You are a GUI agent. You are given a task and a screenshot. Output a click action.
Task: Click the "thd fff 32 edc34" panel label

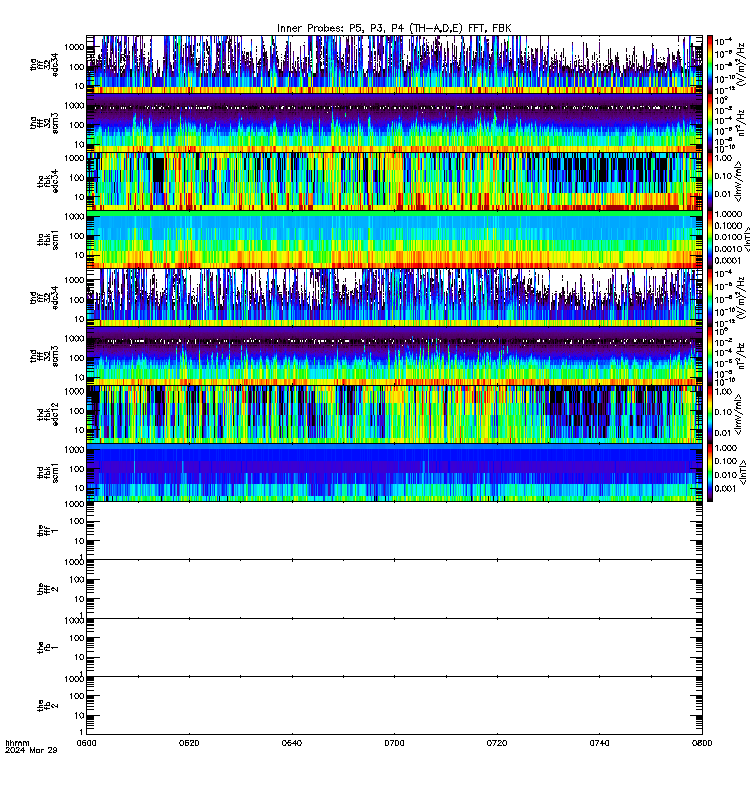tap(44, 297)
